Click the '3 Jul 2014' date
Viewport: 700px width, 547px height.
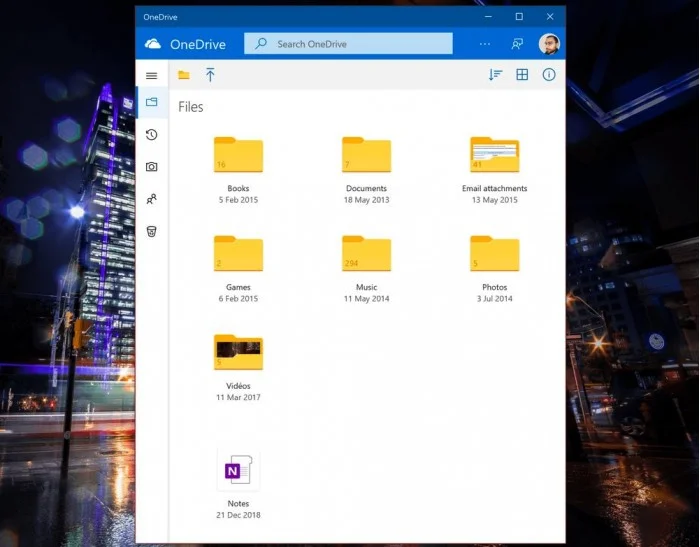click(495, 298)
